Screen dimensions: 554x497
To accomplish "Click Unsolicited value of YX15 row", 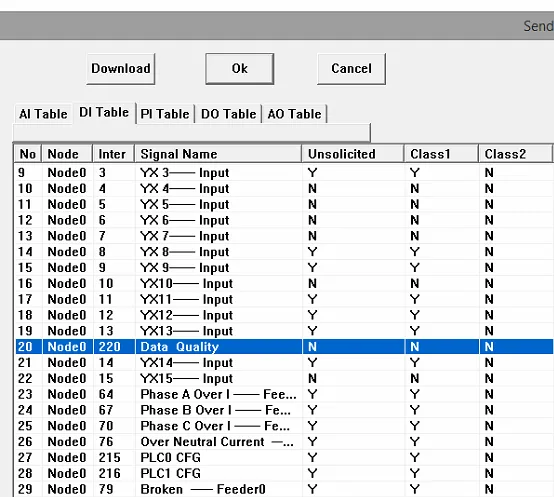I will 312,379.
